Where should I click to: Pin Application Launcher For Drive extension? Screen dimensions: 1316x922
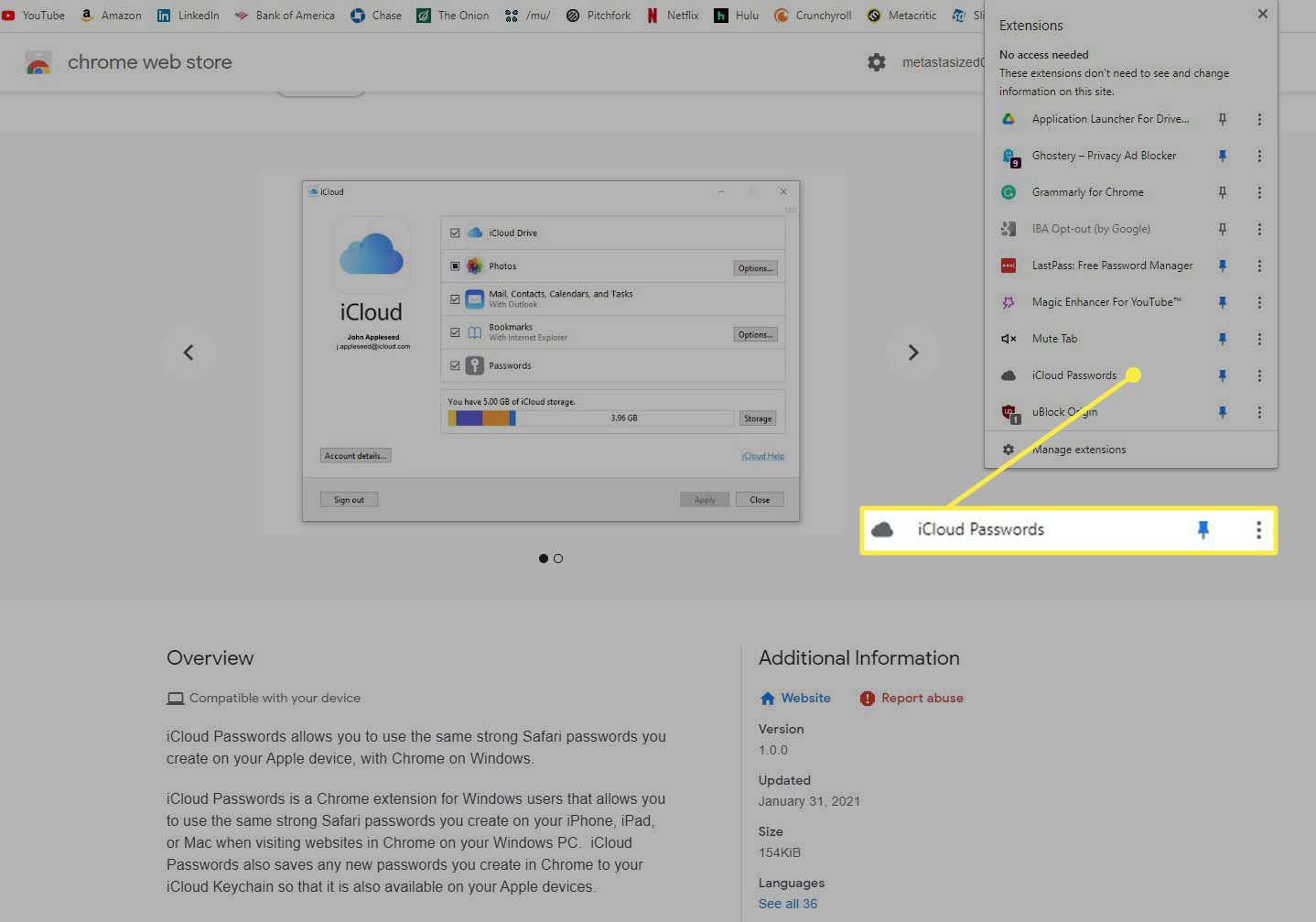(1222, 119)
